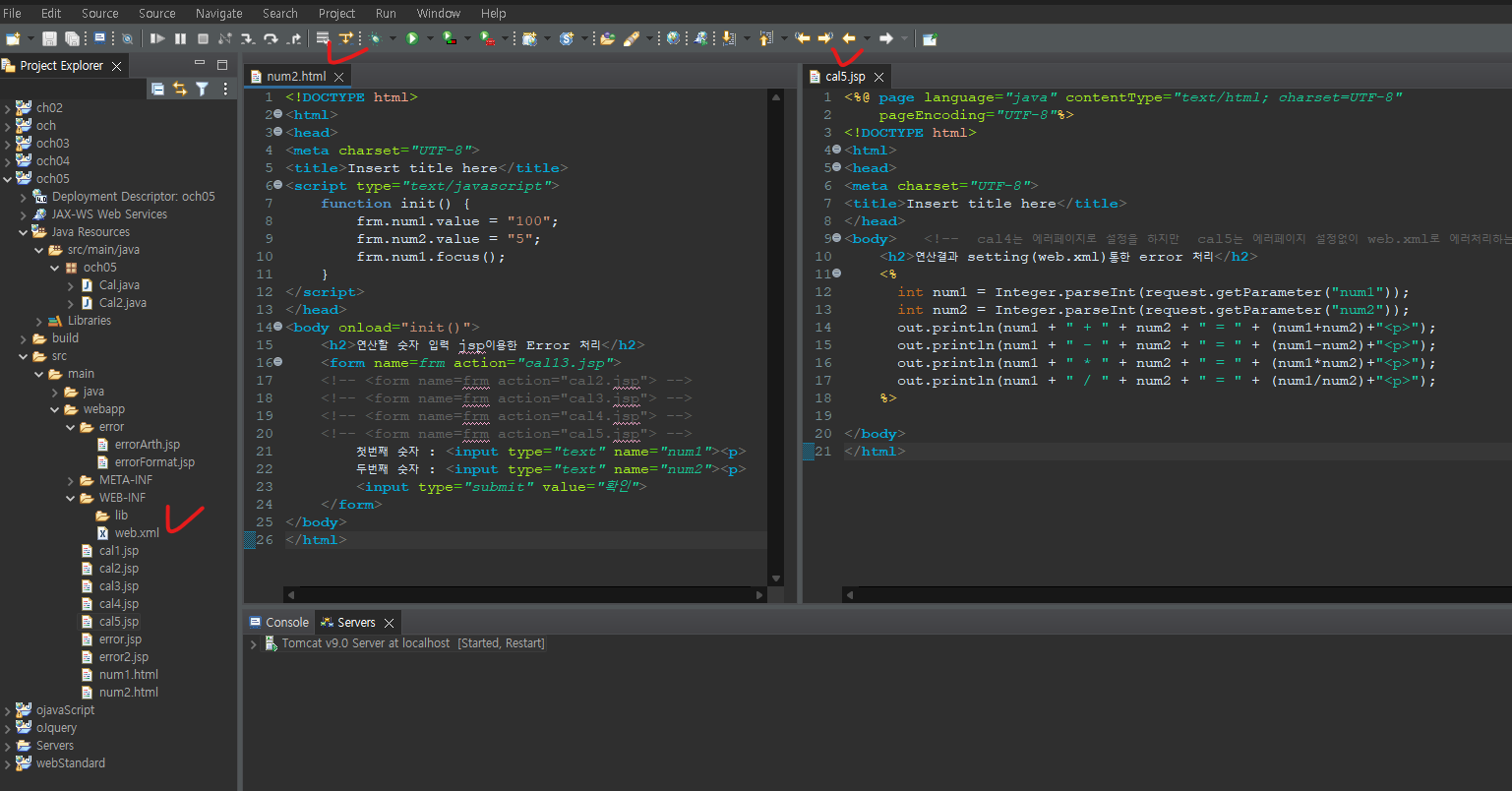The image size is (1512, 791).
Task: Click the Back navigation arrow icon
Action: pyautogui.click(x=849, y=37)
